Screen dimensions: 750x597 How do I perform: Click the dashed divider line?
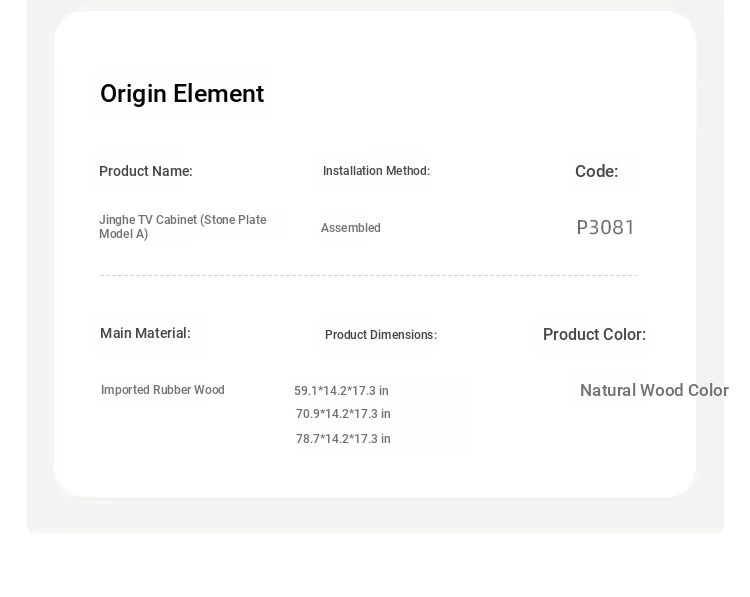click(x=368, y=276)
